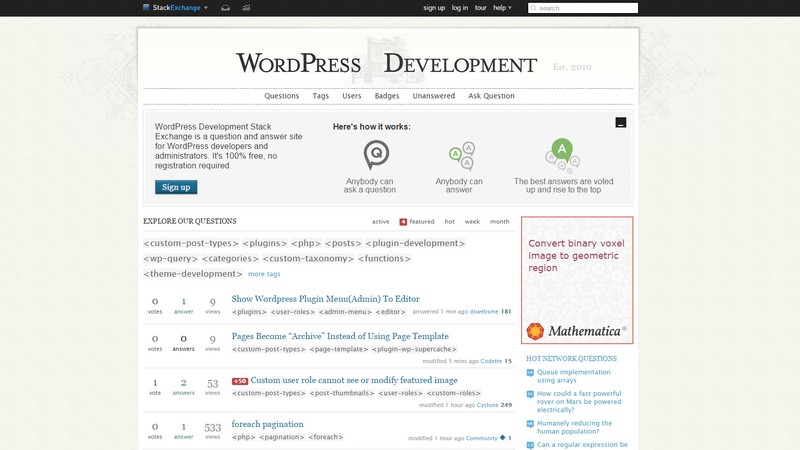Open user Codette profile
The width and height of the screenshot is (800, 450).
click(x=491, y=361)
